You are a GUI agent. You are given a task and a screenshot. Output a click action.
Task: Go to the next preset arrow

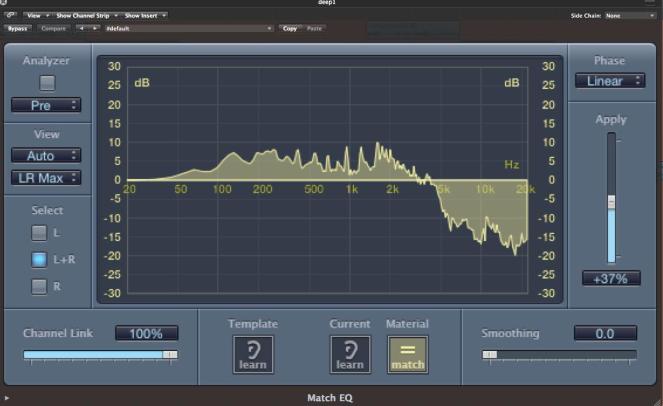(x=95, y=28)
